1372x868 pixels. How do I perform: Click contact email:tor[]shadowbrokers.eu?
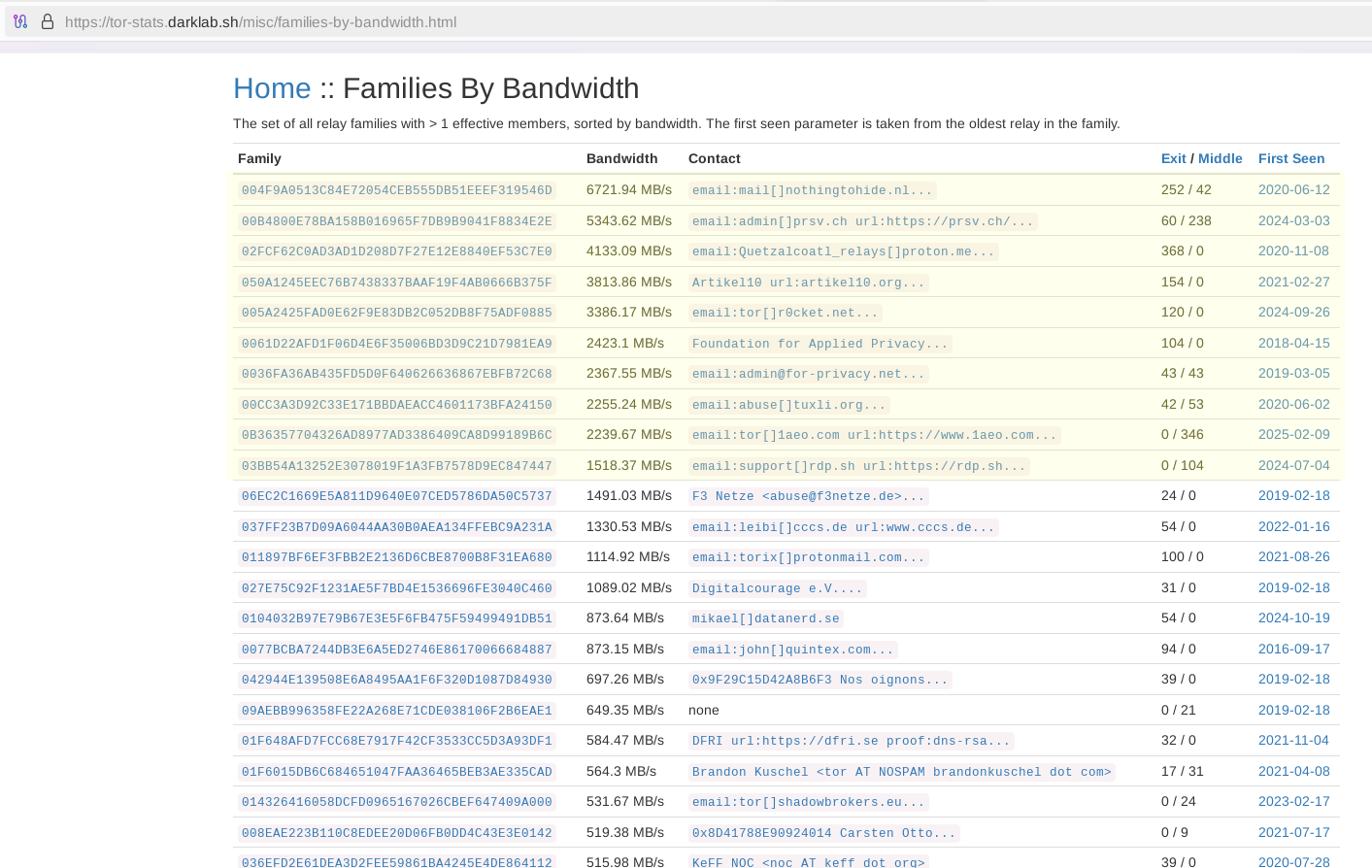(x=809, y=802)
